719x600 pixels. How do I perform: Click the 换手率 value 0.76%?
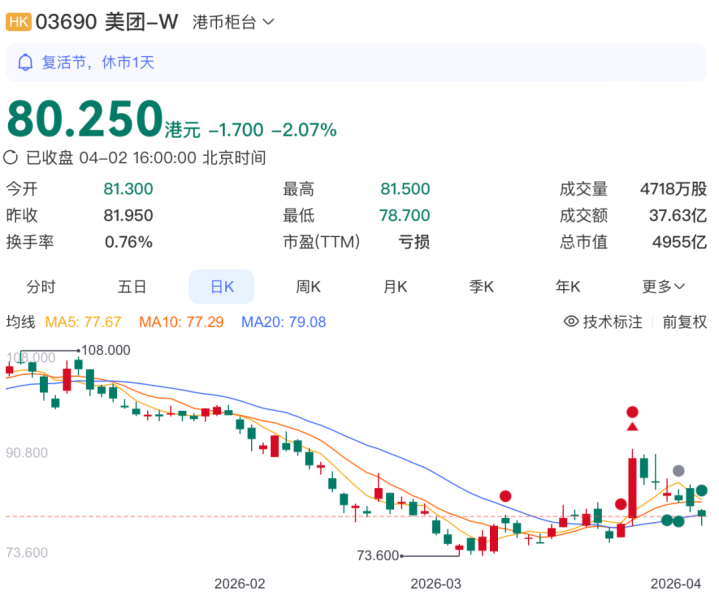[x=128, y=242]
